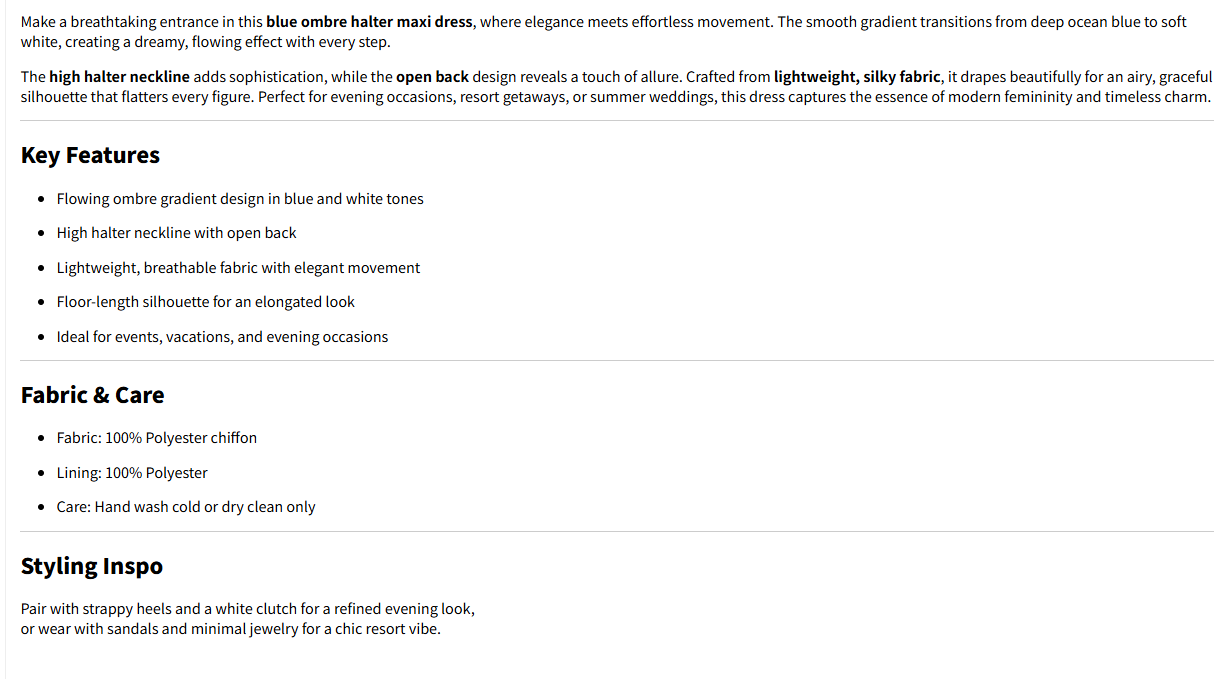Click the bold "lightweight, silky fabric" phrase
Viewport: 1228px width, 679px height.
click(x=857, y=77)
